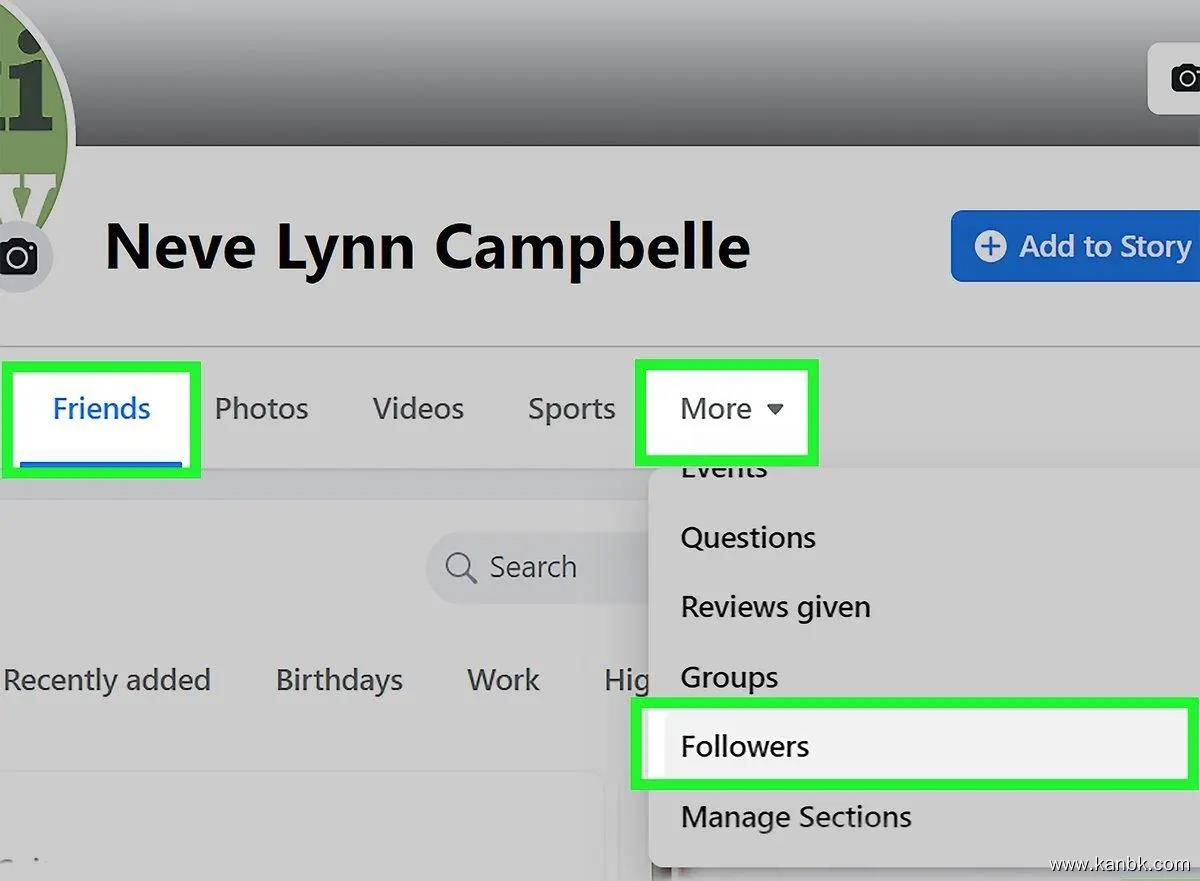Select Followers from the dropdown list

click(745, 746)
